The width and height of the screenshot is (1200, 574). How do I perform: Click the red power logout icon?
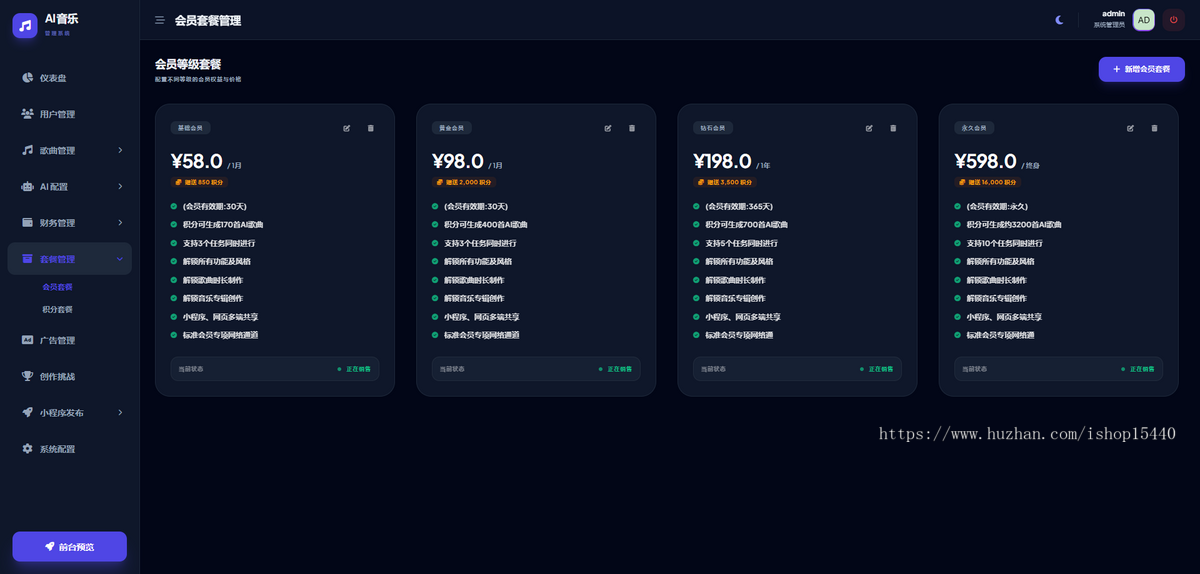tap(1172, 20)
